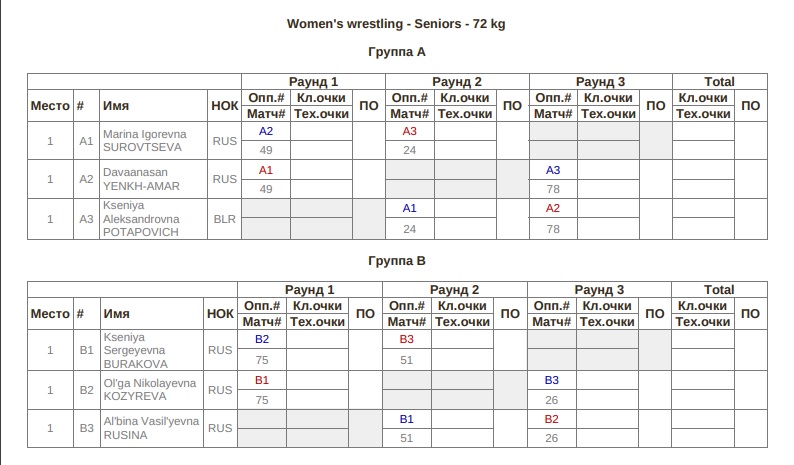
Task: Click opponent B1 link in Rusina's Round 2
Action: (x=406, y=418)
